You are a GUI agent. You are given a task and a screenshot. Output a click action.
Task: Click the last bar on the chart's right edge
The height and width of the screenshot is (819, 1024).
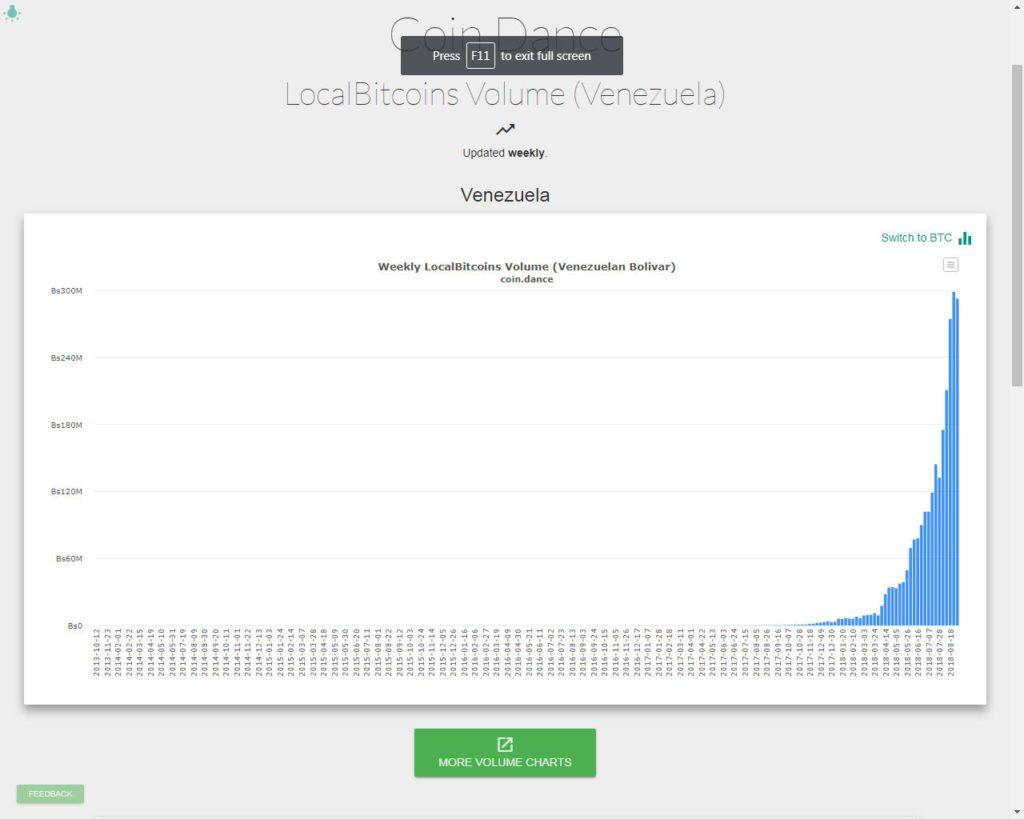point(957,462)
